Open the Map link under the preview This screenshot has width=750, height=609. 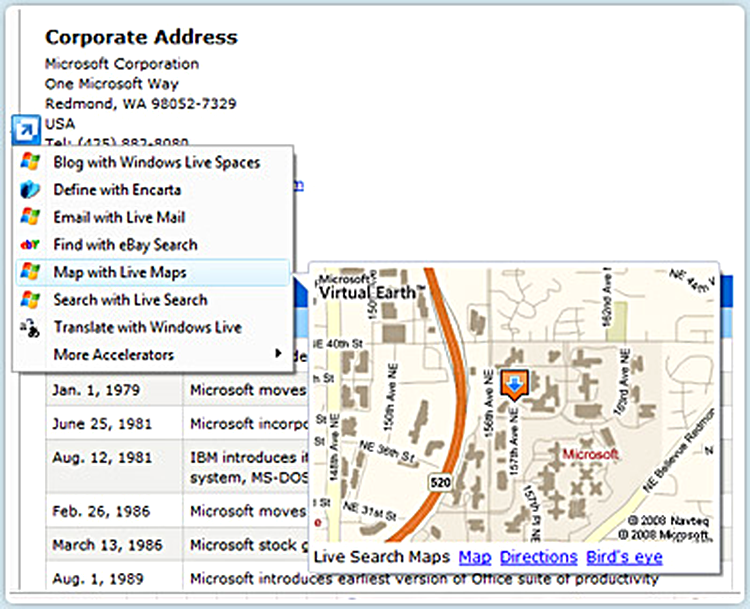pyautogui.click(x=475, y=557)
